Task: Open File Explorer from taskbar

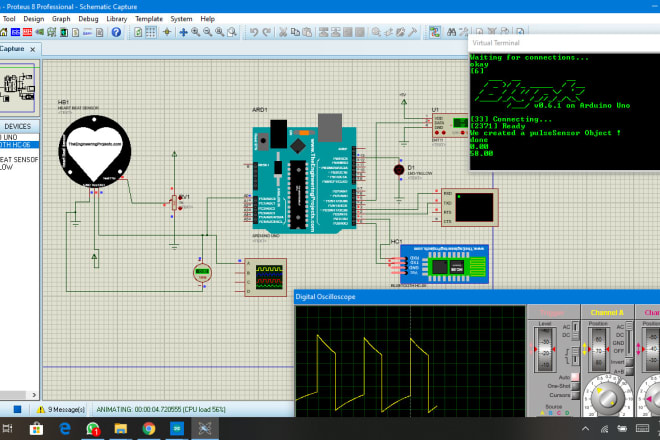Action: click(120, 429)
